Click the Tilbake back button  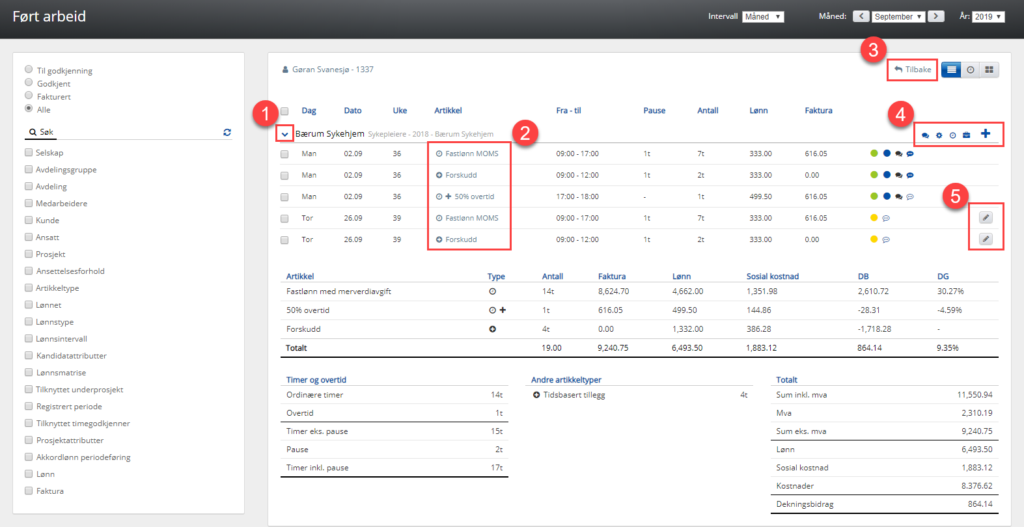pos(911,70)
